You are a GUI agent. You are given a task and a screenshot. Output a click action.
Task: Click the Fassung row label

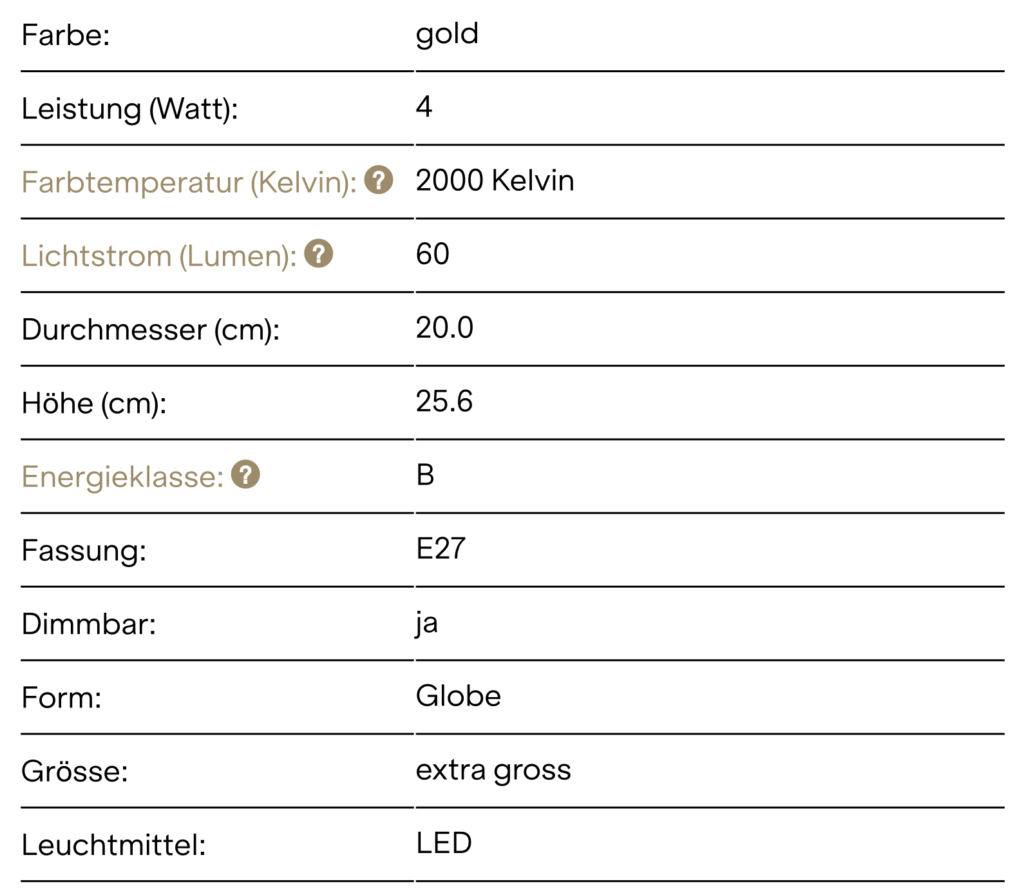click(84, 551)
